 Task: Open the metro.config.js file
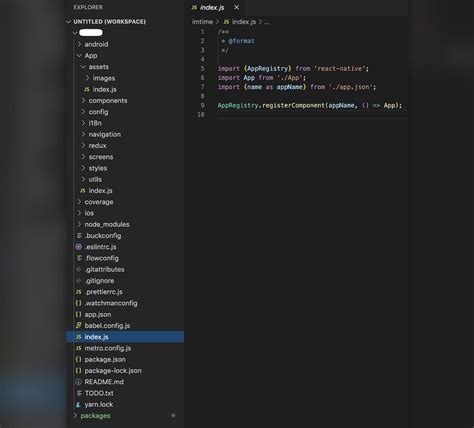click(x=108, y=348)
